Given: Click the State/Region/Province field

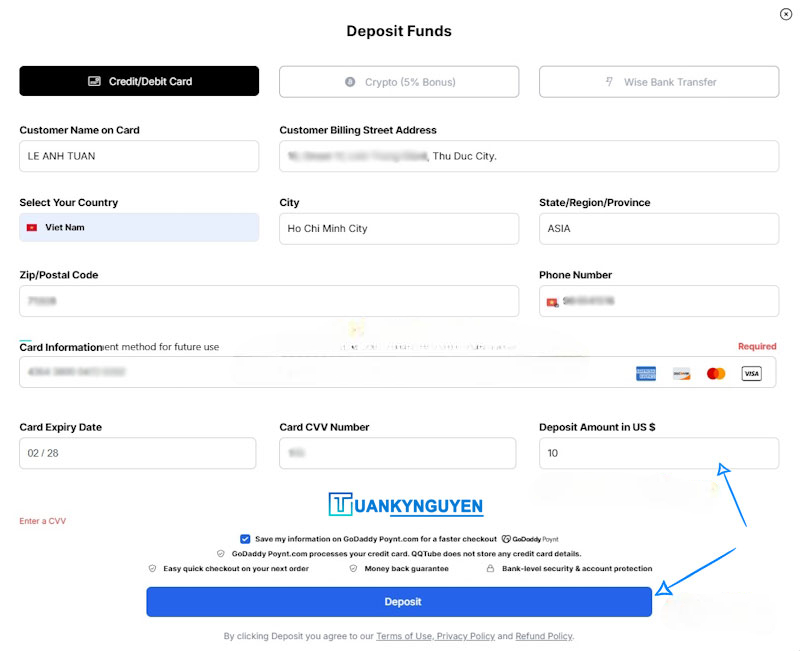Looking at the screenshot, I should [659, 228].
